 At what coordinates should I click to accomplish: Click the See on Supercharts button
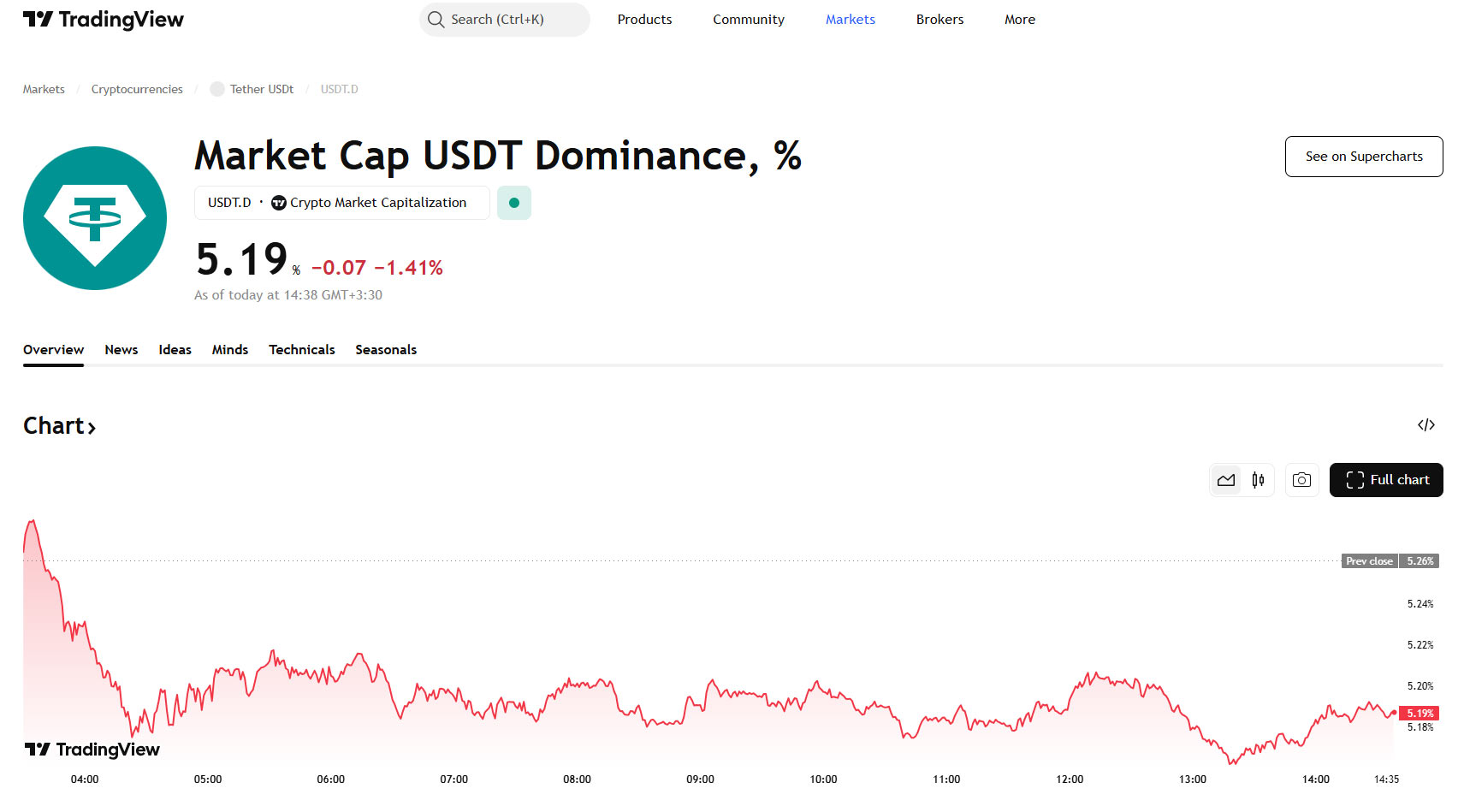coord(1364,157)
